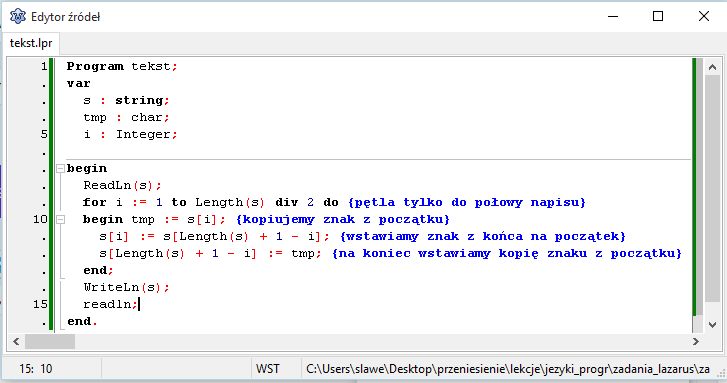Viewport: 727px width, 383px height.
Task: Click comment '{wstawiamy znak z końca na początek}'
Action: pyautogui.click(x=483, y=236)
